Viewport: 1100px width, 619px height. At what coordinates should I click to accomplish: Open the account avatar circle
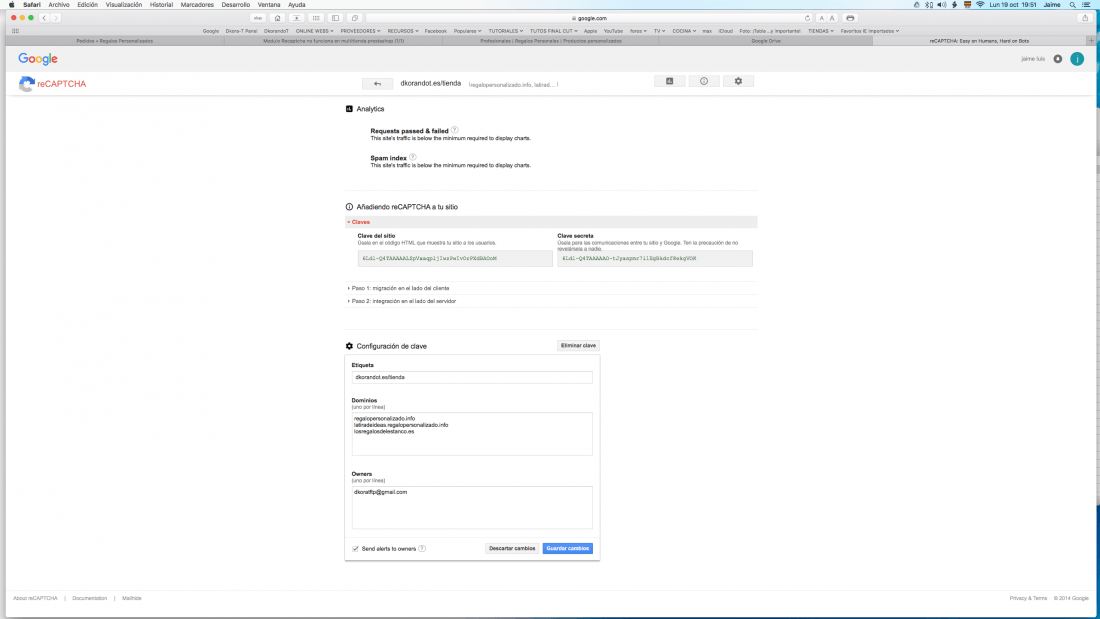coord(1077,59)
